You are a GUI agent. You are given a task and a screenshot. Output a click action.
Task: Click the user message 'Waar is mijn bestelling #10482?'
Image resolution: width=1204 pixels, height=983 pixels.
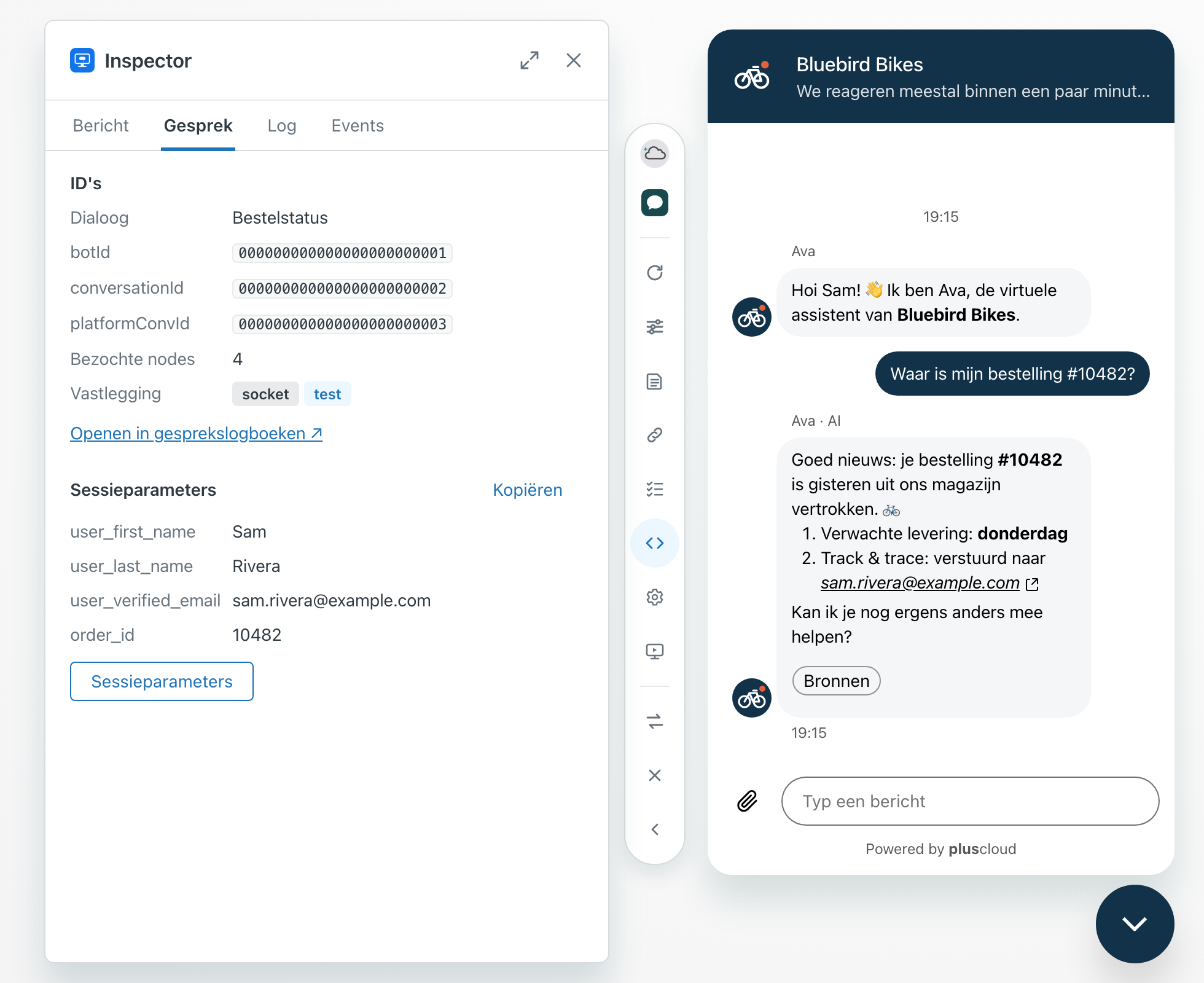click(1012, 374)
